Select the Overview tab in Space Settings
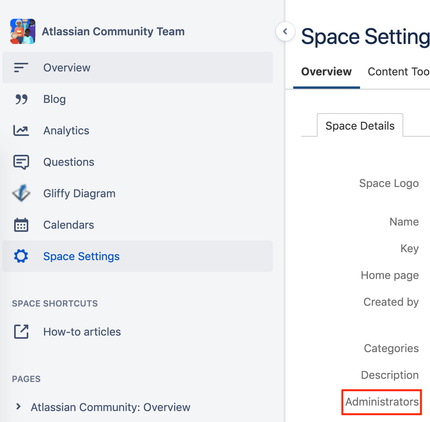This screenshot has height=422, width=430. pos(326,71)
